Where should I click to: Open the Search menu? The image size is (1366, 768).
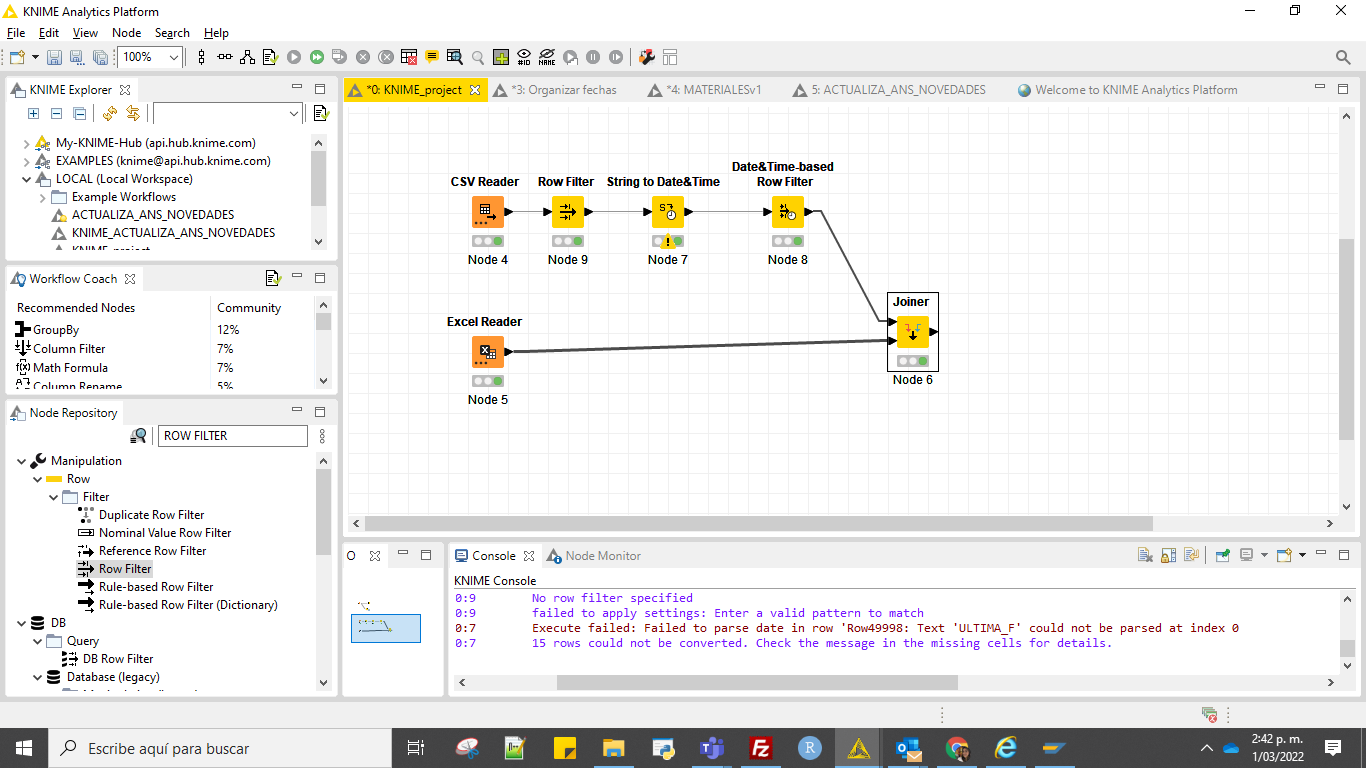(x=172, y=33)
